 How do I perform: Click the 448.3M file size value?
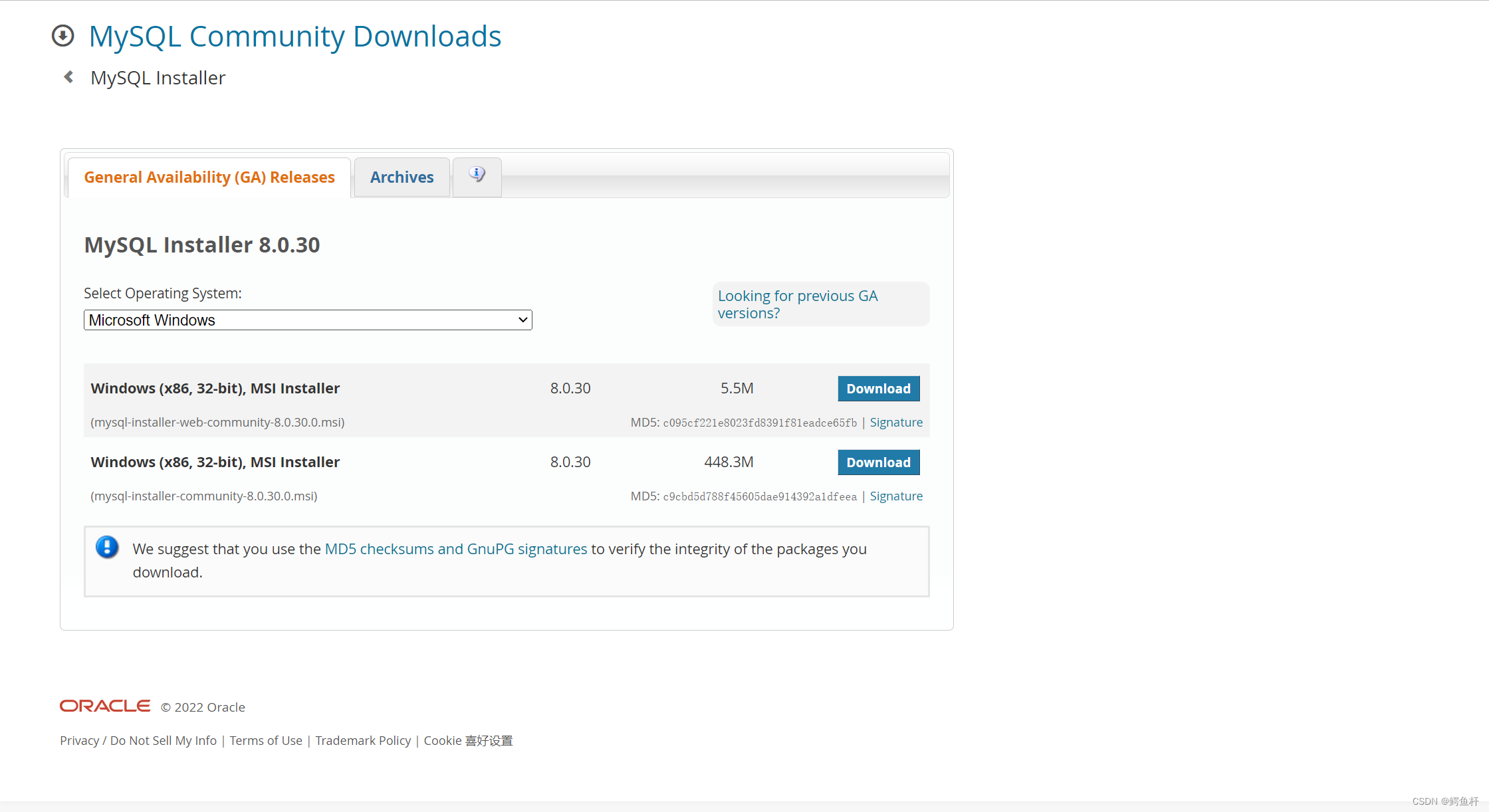tap(729, 462)
